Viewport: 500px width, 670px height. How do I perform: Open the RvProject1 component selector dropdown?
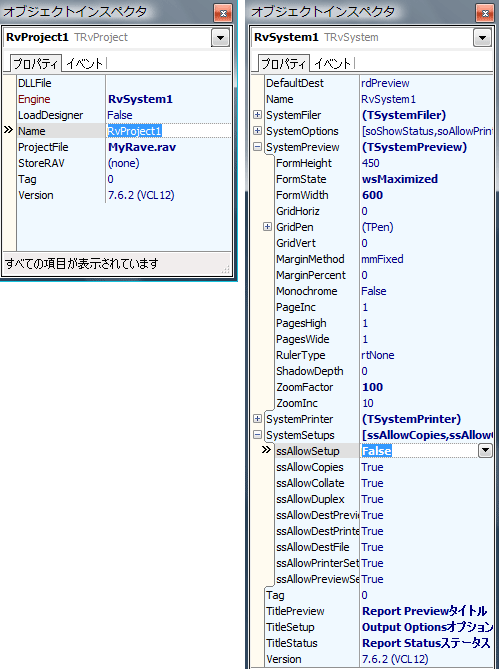coord(221,38)
